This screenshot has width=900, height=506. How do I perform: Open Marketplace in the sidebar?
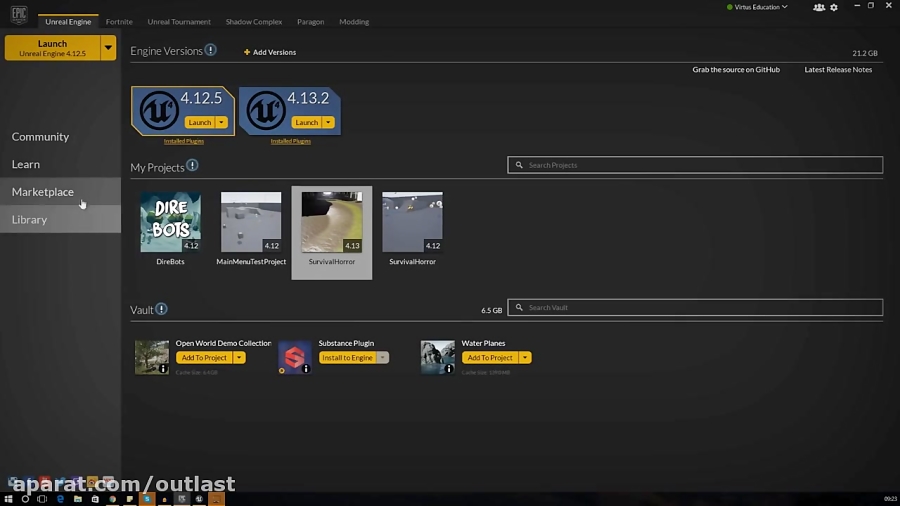tap(43, 192)
